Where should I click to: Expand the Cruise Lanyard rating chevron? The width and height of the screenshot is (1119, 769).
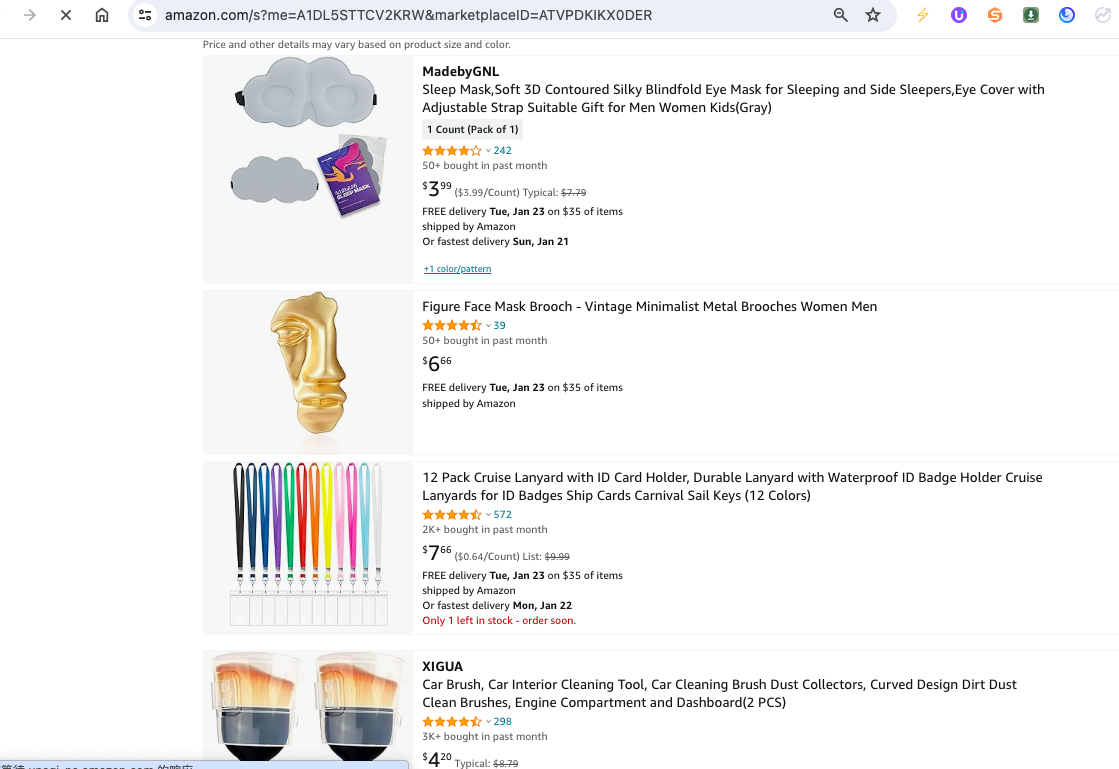[488, 515]
